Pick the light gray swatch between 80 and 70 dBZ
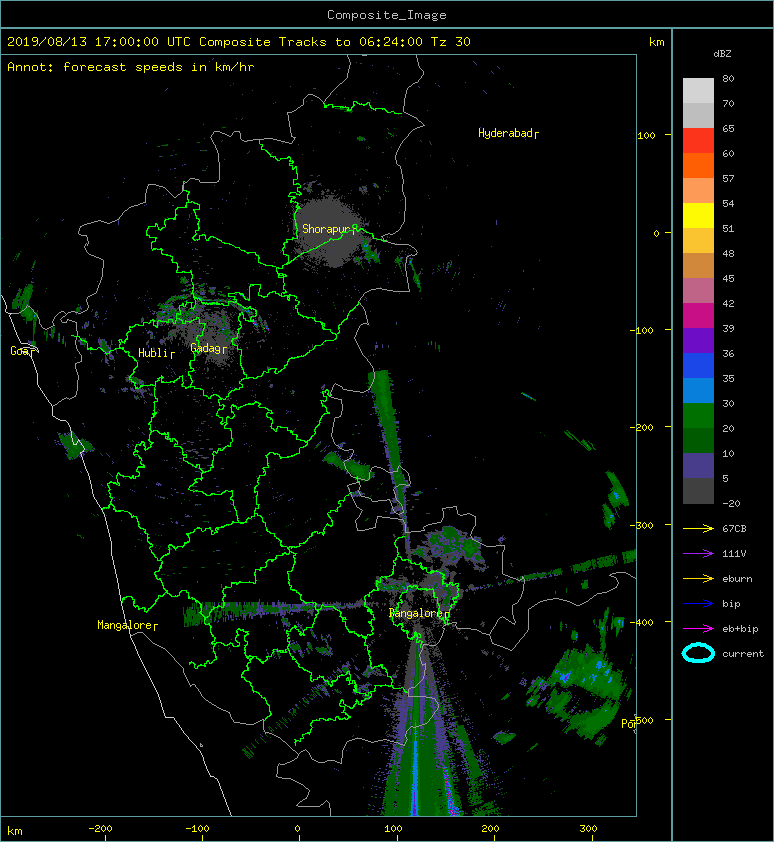Screen dimensions: 774x842 pos(698,91)
